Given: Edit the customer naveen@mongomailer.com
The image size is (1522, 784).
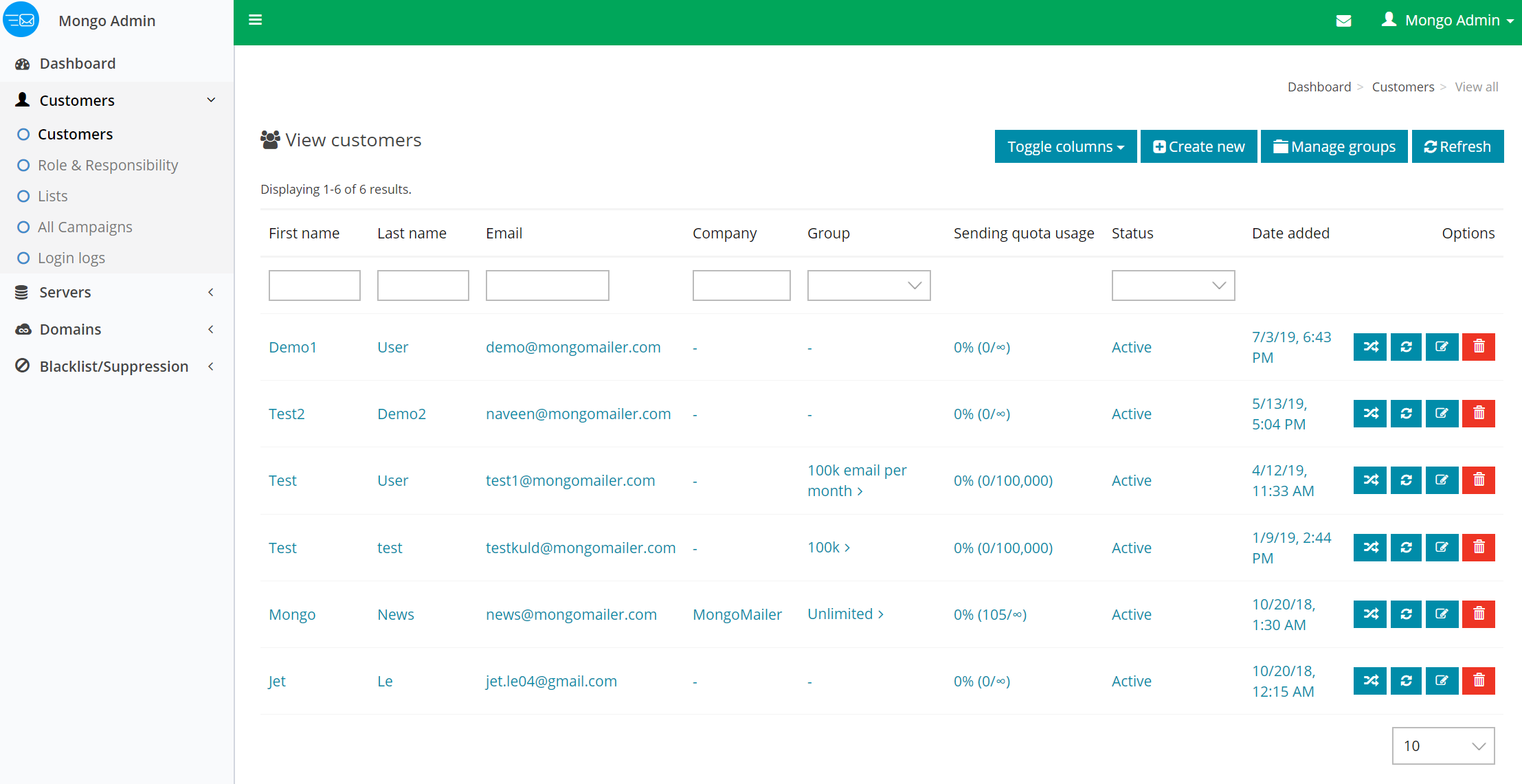Looking at the screenshot, I should click(x=1442, y=414).
